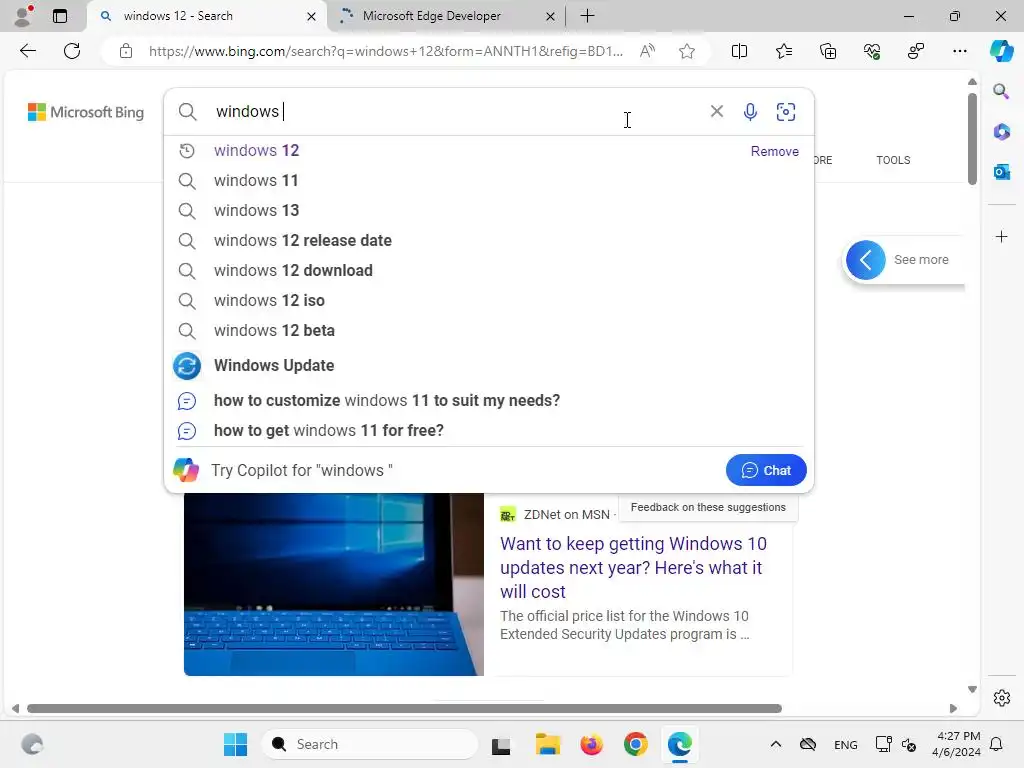Open Outlook in the sidebar
Viewport: 1024px width, 768px height.
(1001, 172)
